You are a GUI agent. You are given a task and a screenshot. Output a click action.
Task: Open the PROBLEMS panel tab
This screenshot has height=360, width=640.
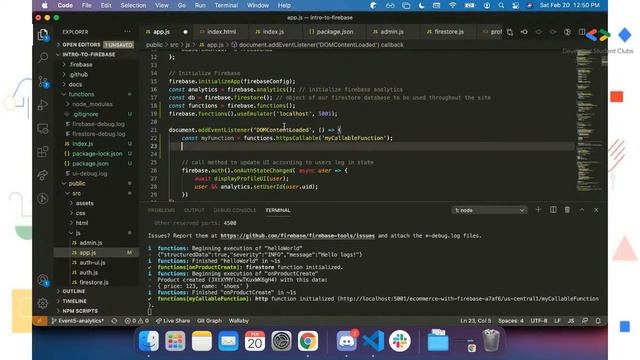click(161, 210)
